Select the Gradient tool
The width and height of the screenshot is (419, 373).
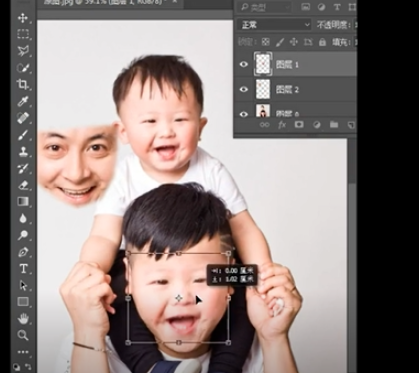(23, 202)
